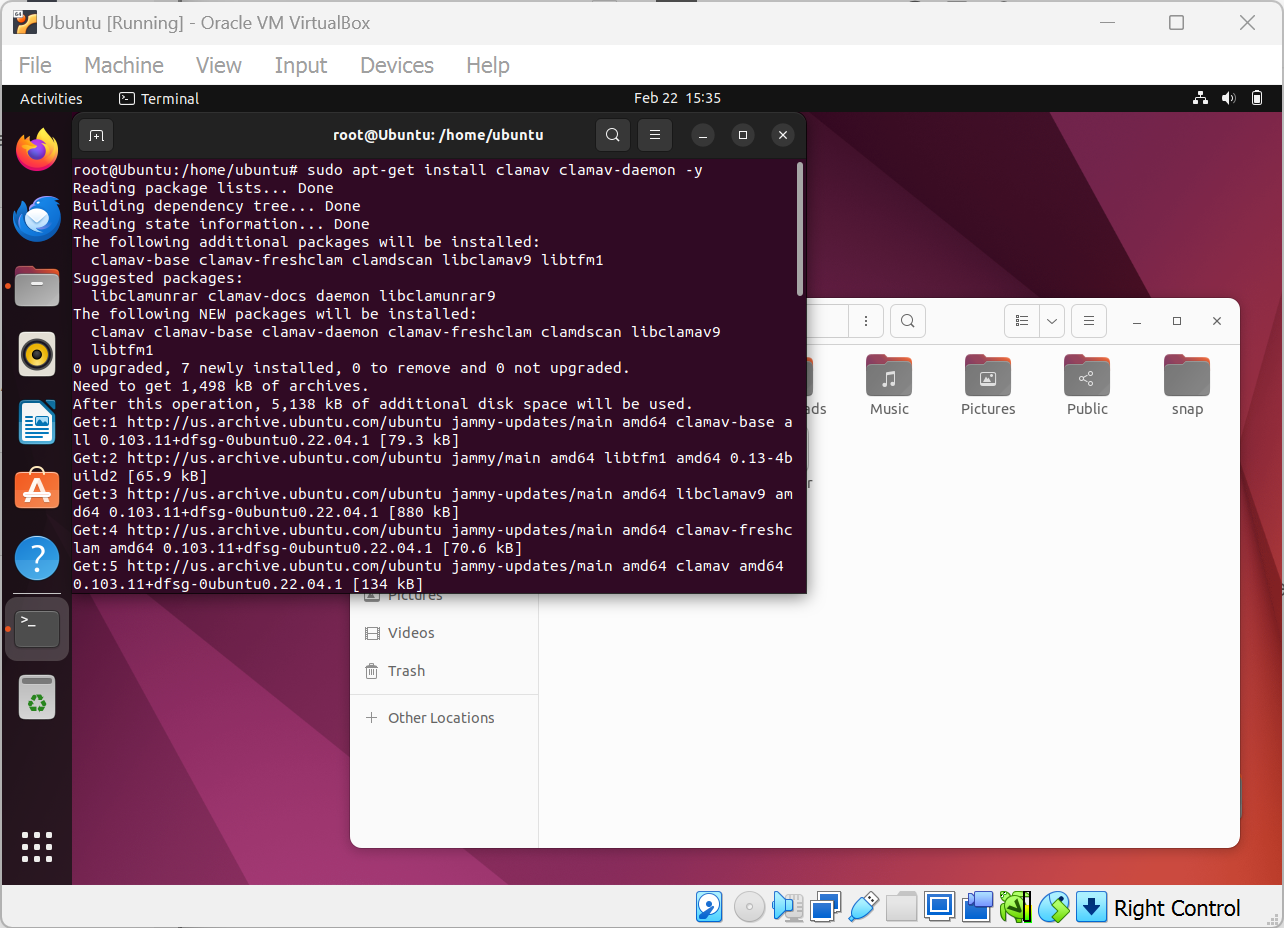Click Activities in the Ubuntu top bar
1284x928 pixels.
[51, 98]
